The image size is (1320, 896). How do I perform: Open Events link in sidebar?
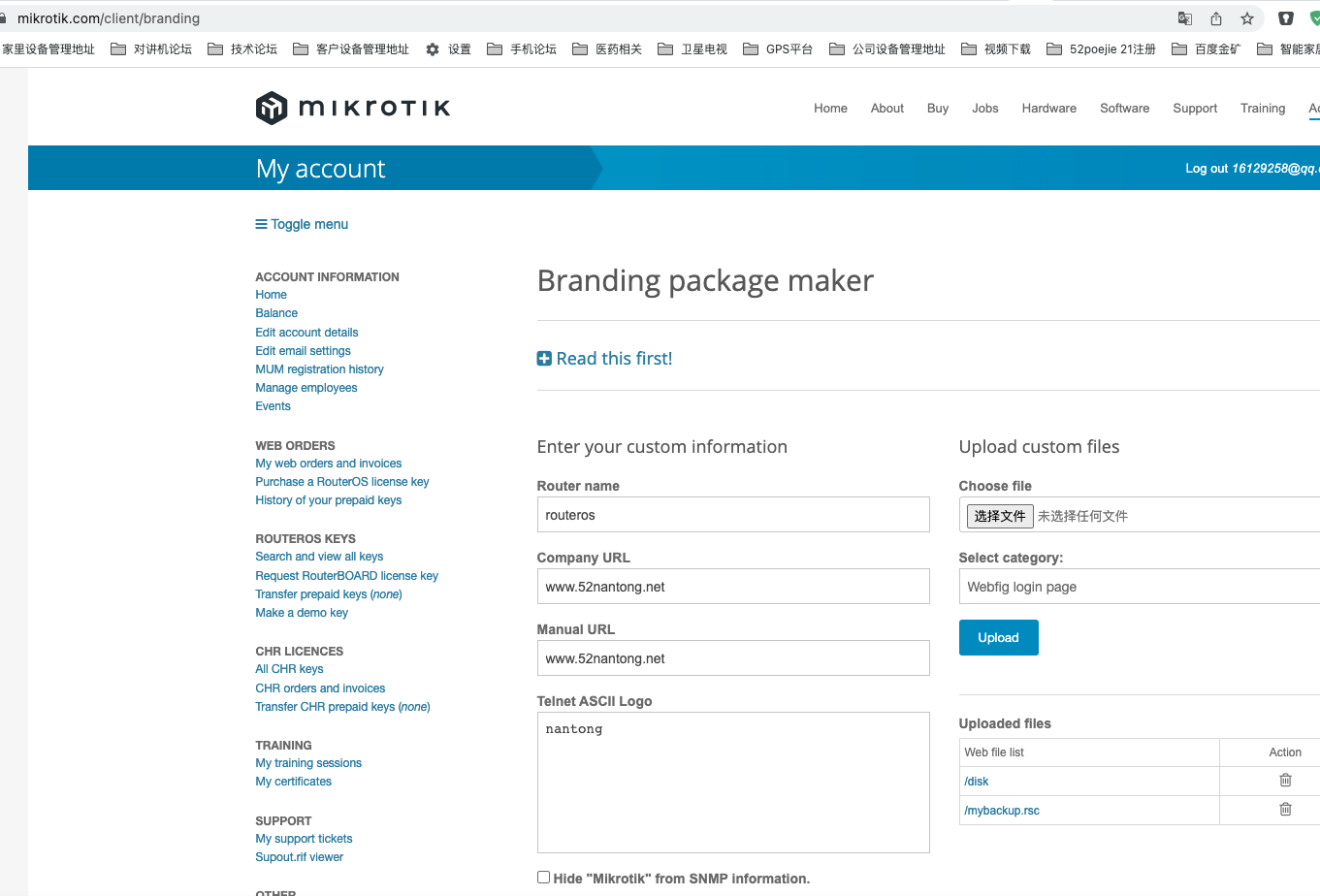(273, 406)
